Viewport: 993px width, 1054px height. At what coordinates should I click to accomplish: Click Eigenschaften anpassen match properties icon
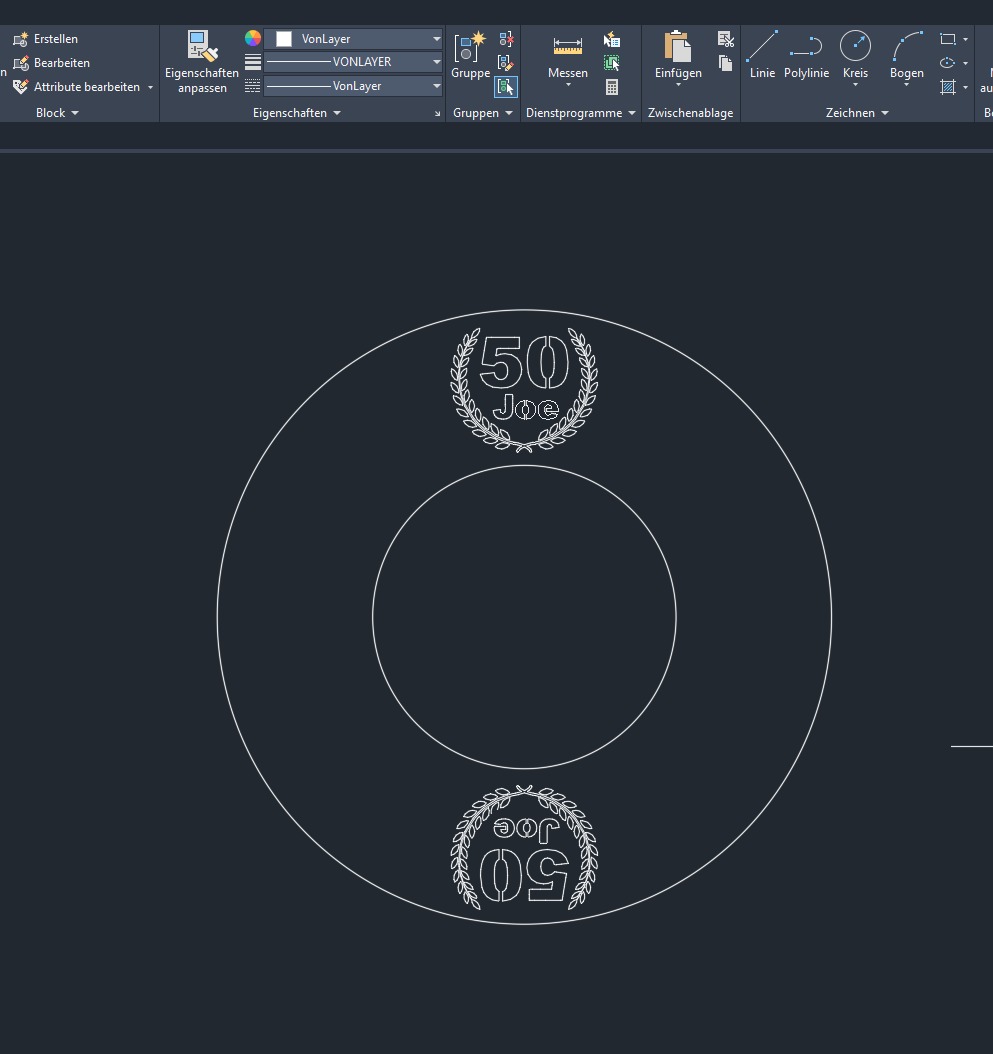202,60
